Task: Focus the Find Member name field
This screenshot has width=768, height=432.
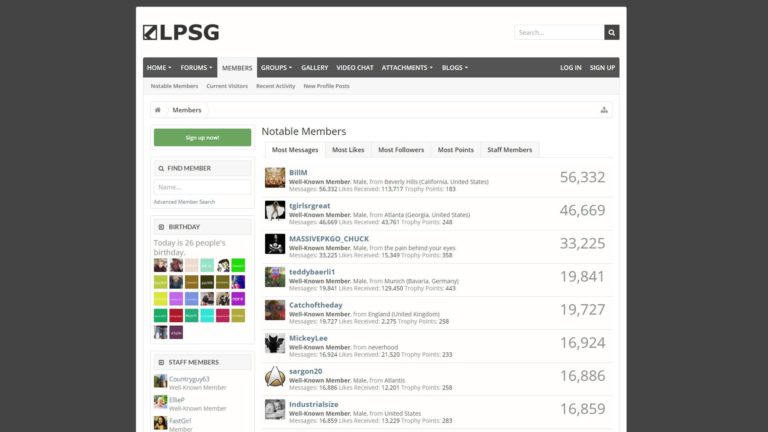Action: click(202, 187)
